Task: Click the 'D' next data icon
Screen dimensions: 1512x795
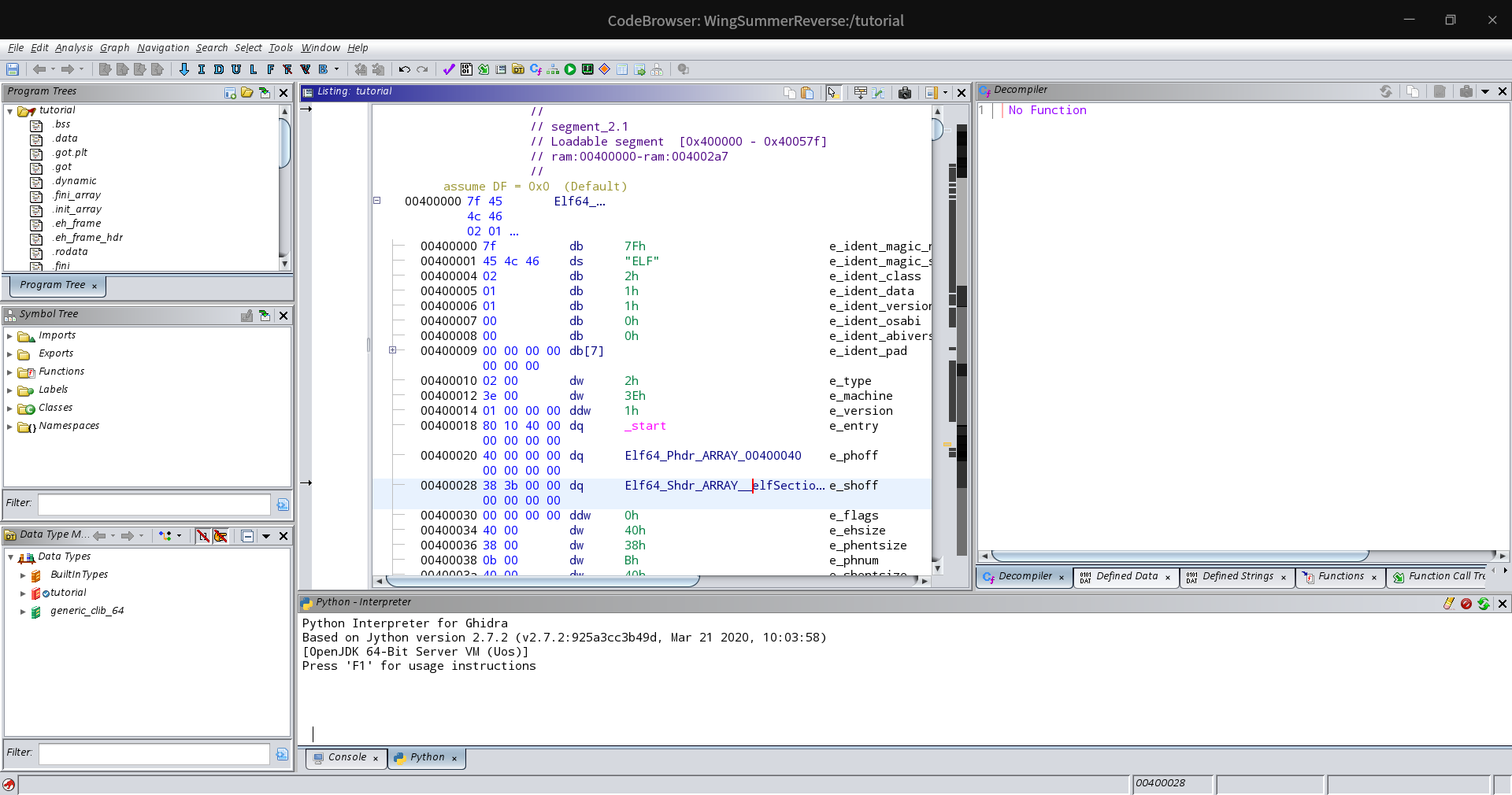Action: click(219, 69)
